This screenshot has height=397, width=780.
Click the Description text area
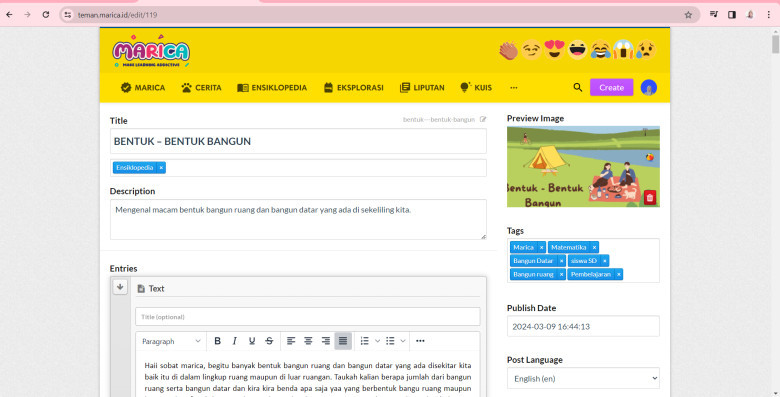click(x=298, y=219)
